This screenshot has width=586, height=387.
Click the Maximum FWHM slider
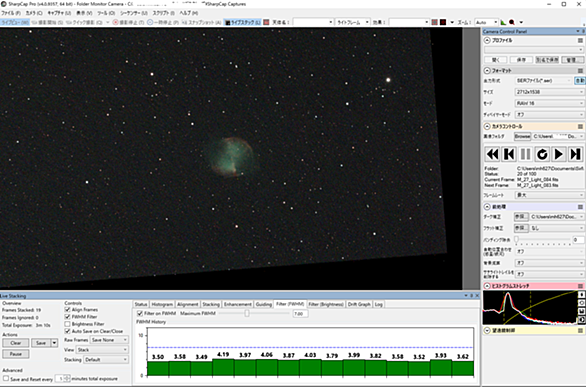254,313
